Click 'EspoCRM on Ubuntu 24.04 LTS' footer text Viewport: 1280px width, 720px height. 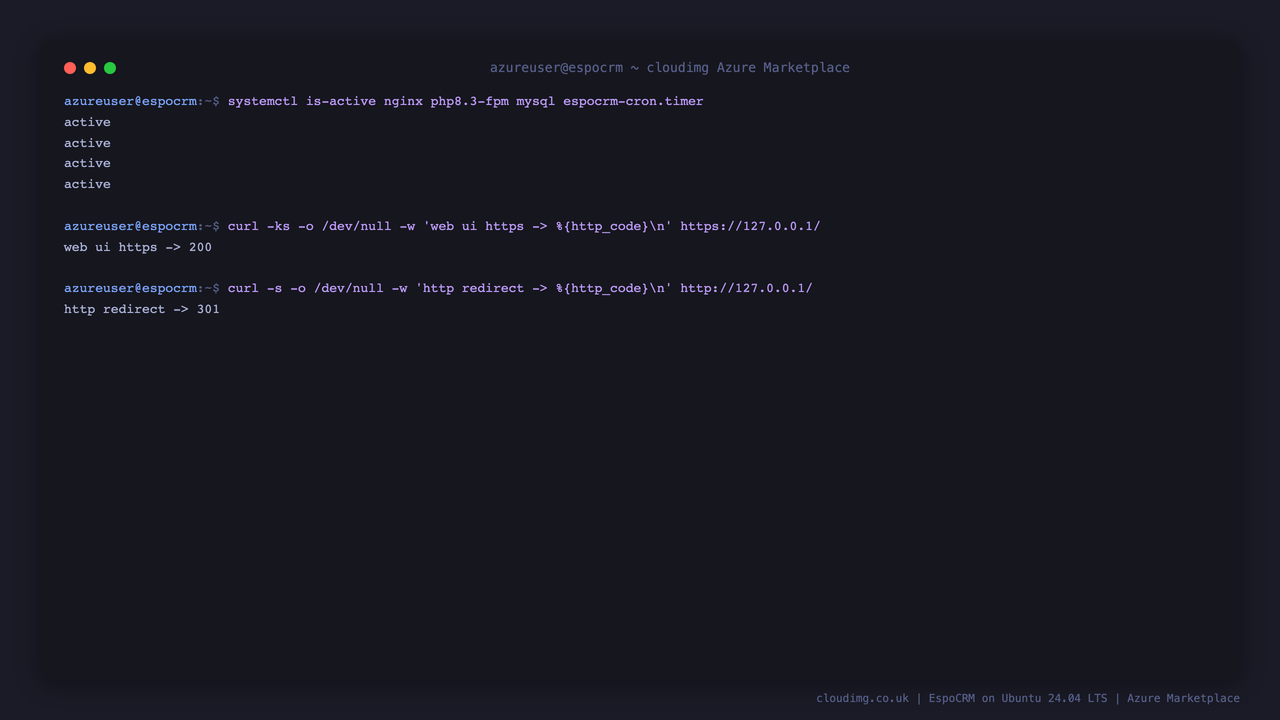click(1018, 698)
